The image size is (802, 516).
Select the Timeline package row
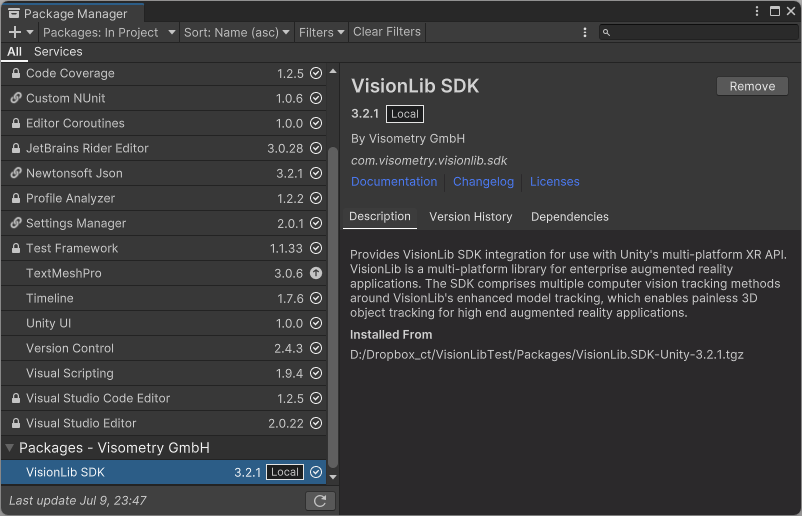pyautogui.click(x=164, y=298)
